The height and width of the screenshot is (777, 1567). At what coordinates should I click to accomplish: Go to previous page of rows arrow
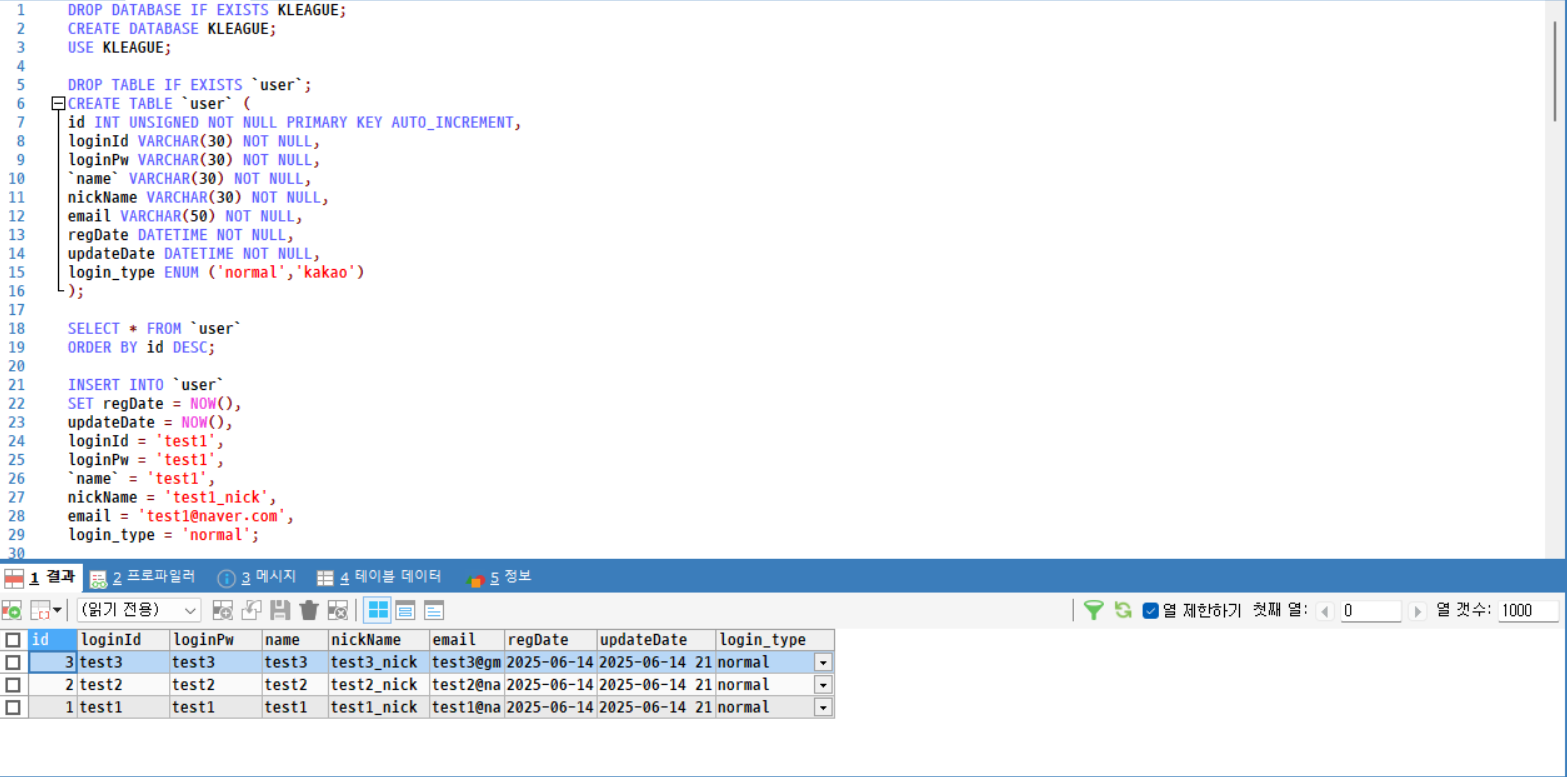click(x=1326, y=611)
